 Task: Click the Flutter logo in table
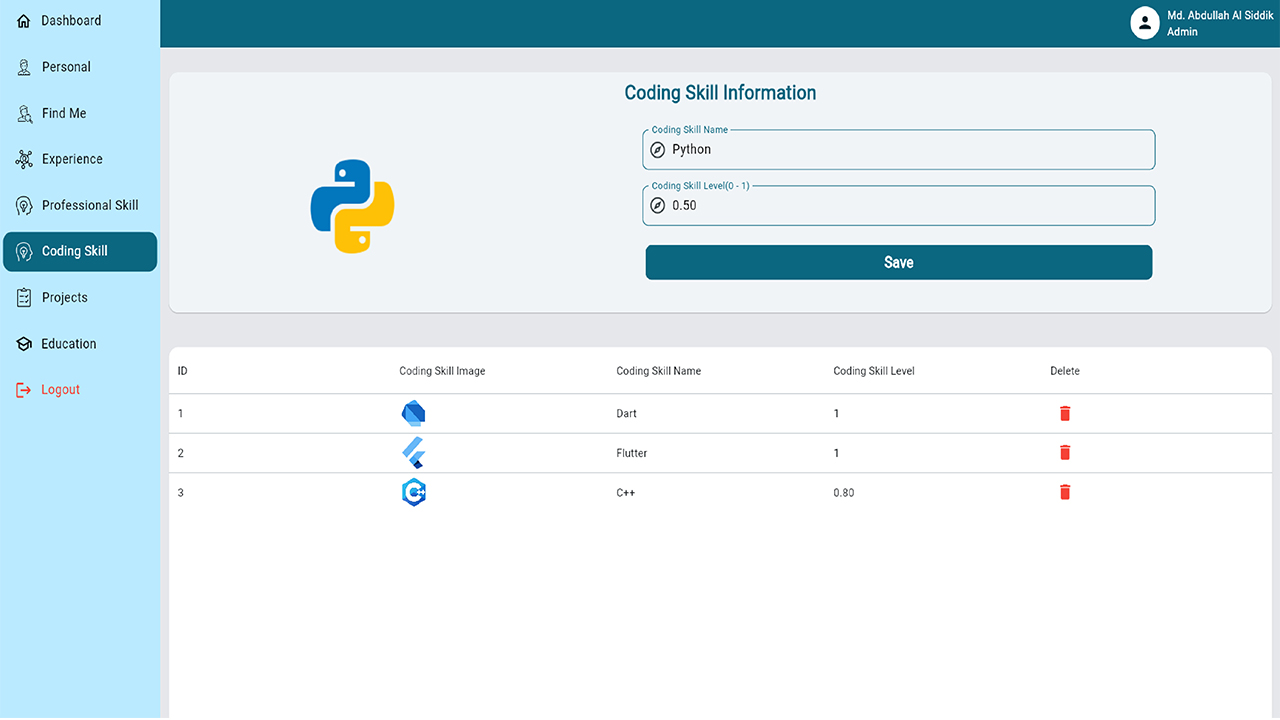[x=413, y=453]
